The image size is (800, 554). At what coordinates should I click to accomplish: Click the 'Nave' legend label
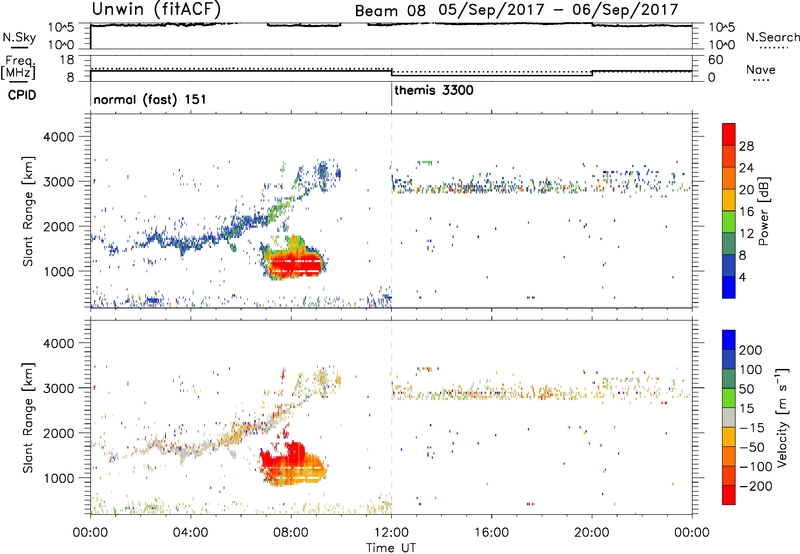(x=761, y=70)
